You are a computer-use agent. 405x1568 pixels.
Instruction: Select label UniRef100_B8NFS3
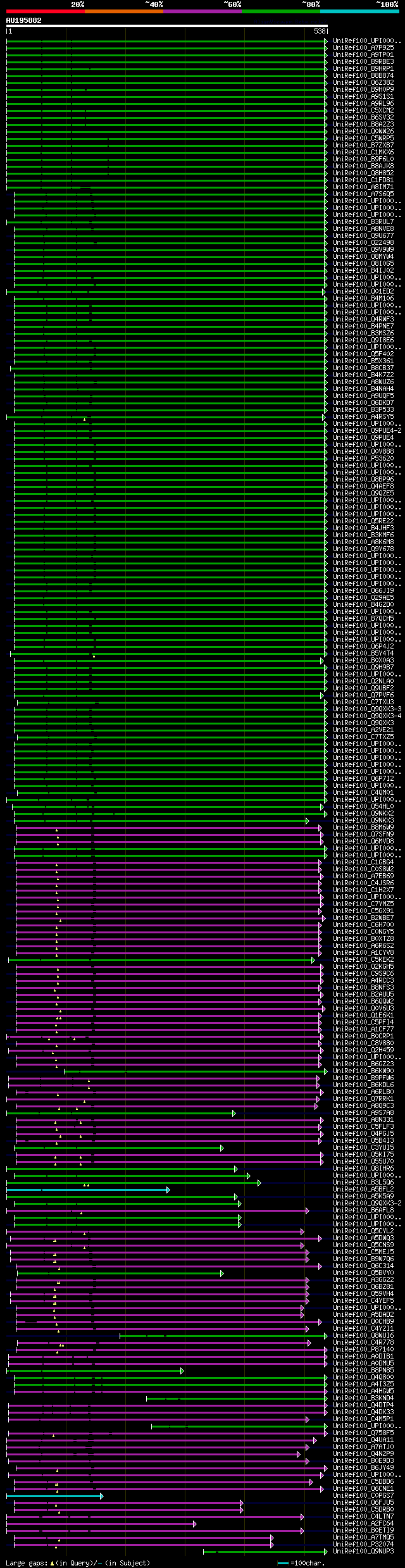point(363,987)
